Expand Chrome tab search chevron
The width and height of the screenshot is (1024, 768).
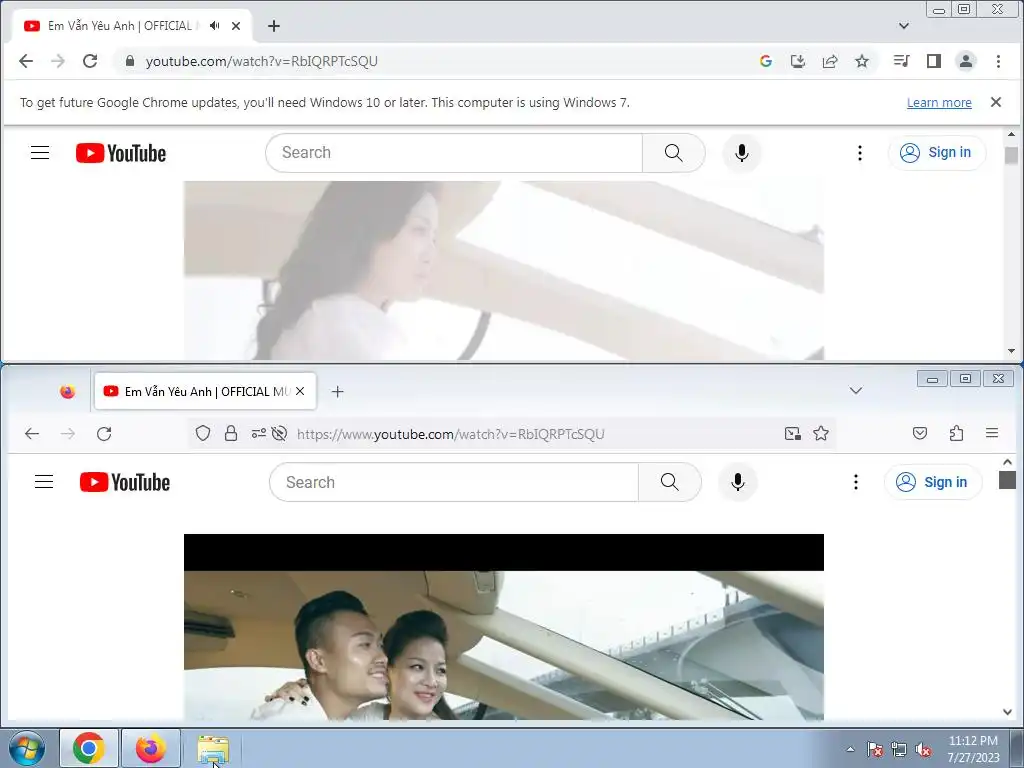pyautogui.click(x=904, y=26)
